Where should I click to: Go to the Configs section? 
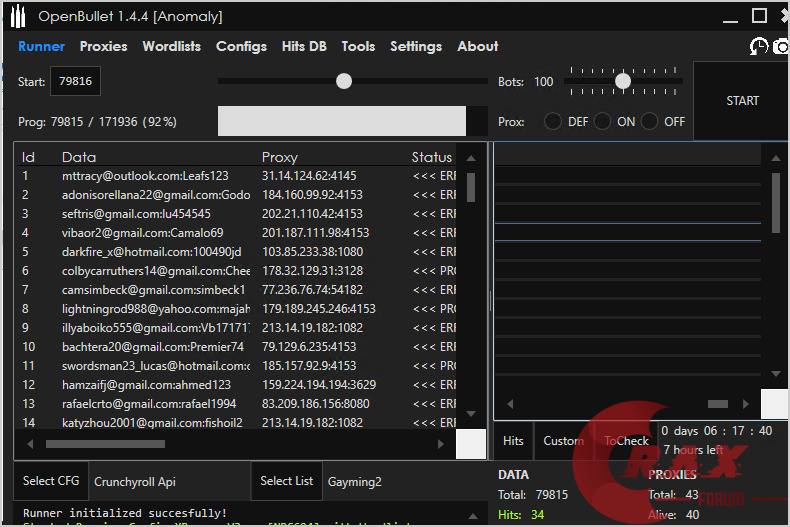(241, 46)
